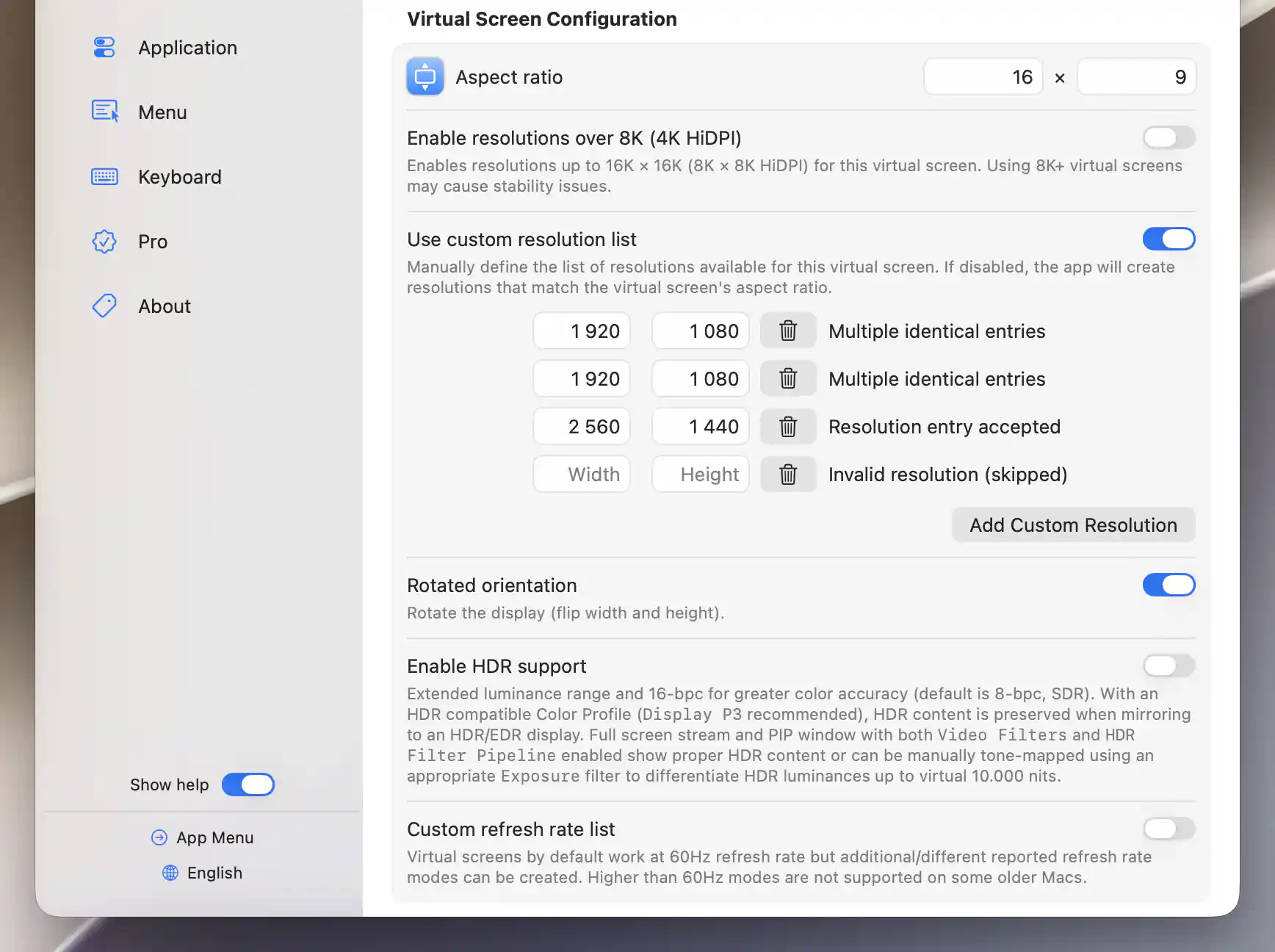Viewport: 1275px width, 952px height.
Task: Click the empty Height placeholder field
Action: 701,474
